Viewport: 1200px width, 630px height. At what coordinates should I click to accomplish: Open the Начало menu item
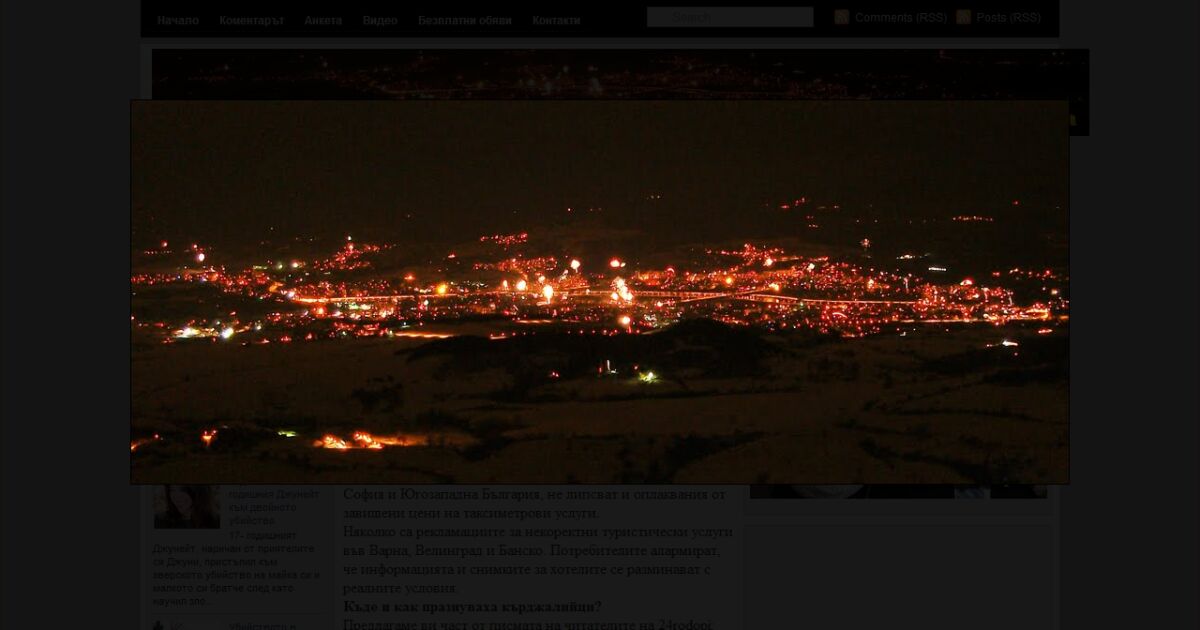point(178,20)
